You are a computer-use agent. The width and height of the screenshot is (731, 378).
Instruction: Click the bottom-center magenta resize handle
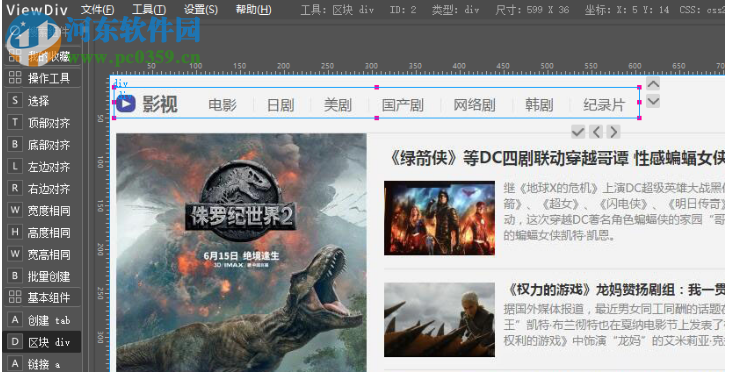[x=377, y=118]
